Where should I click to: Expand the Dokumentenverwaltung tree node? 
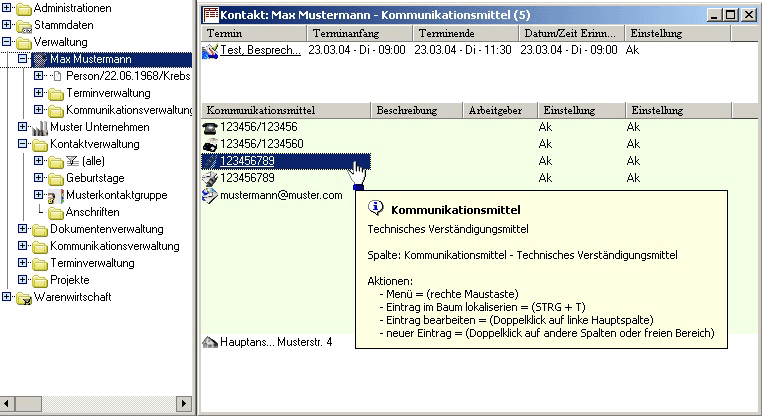click(x=23, y=229)
